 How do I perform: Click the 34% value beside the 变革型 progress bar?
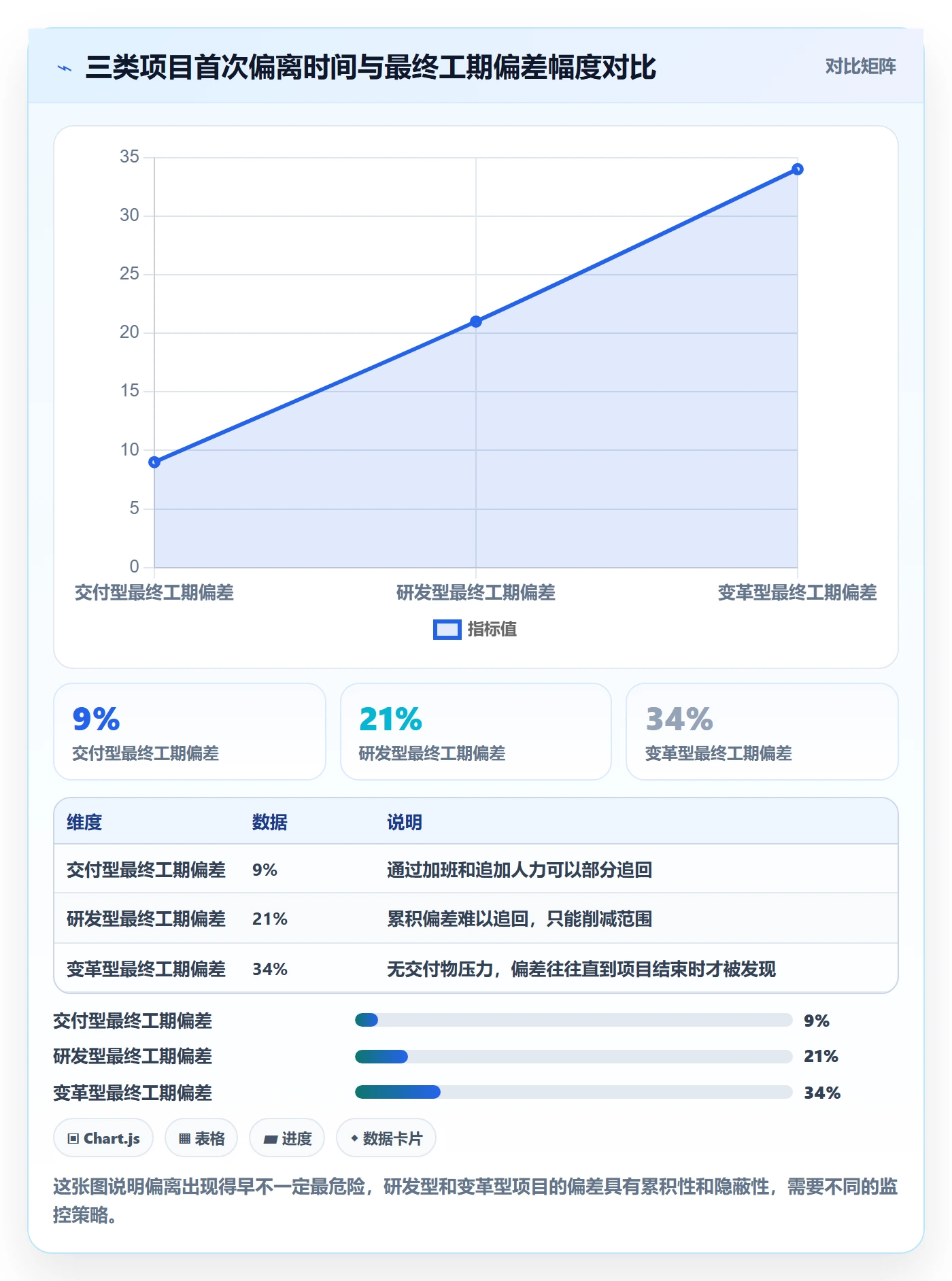tap(822, 1093)
